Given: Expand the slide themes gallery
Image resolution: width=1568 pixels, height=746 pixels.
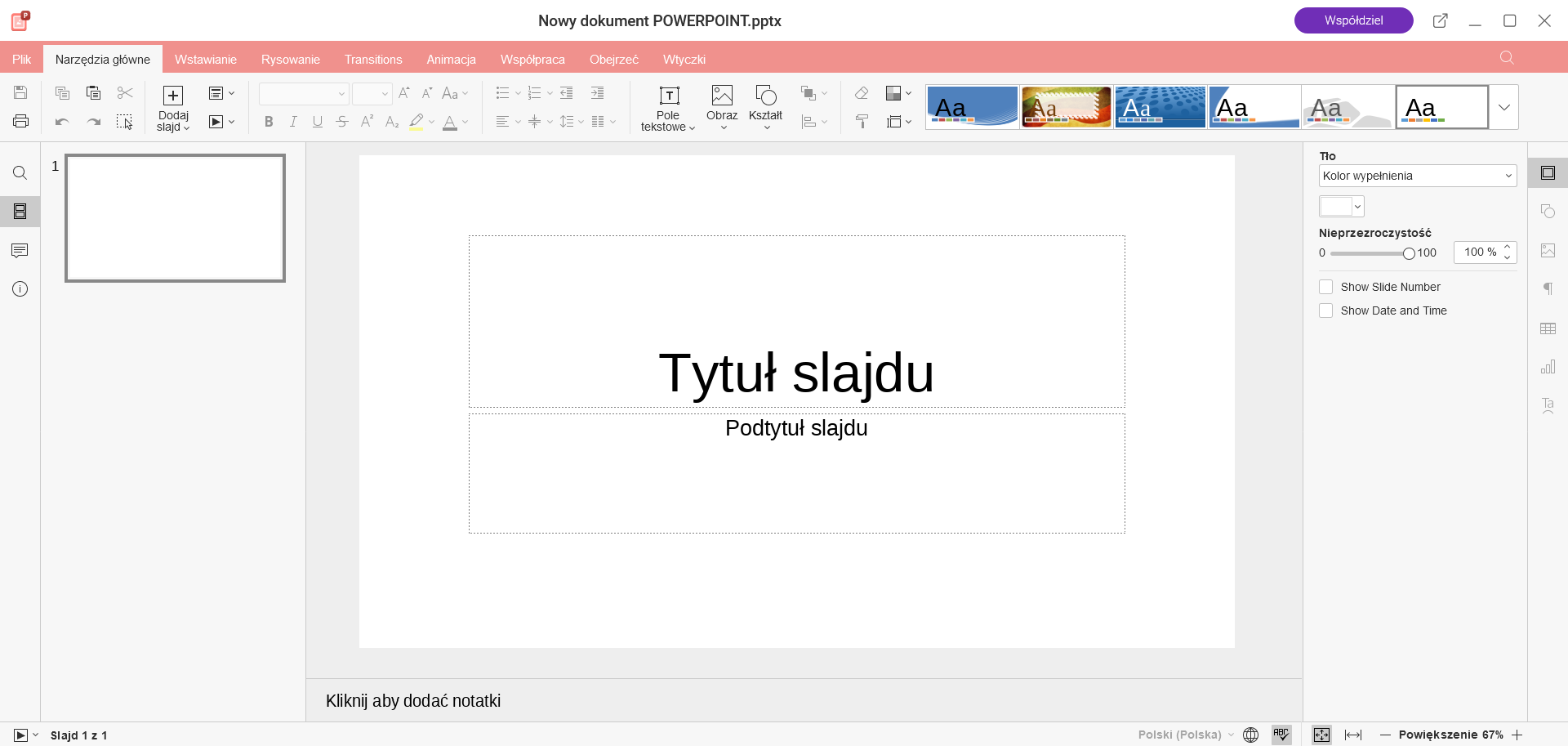Looking at the screenshot, I should coord(1503,107).
